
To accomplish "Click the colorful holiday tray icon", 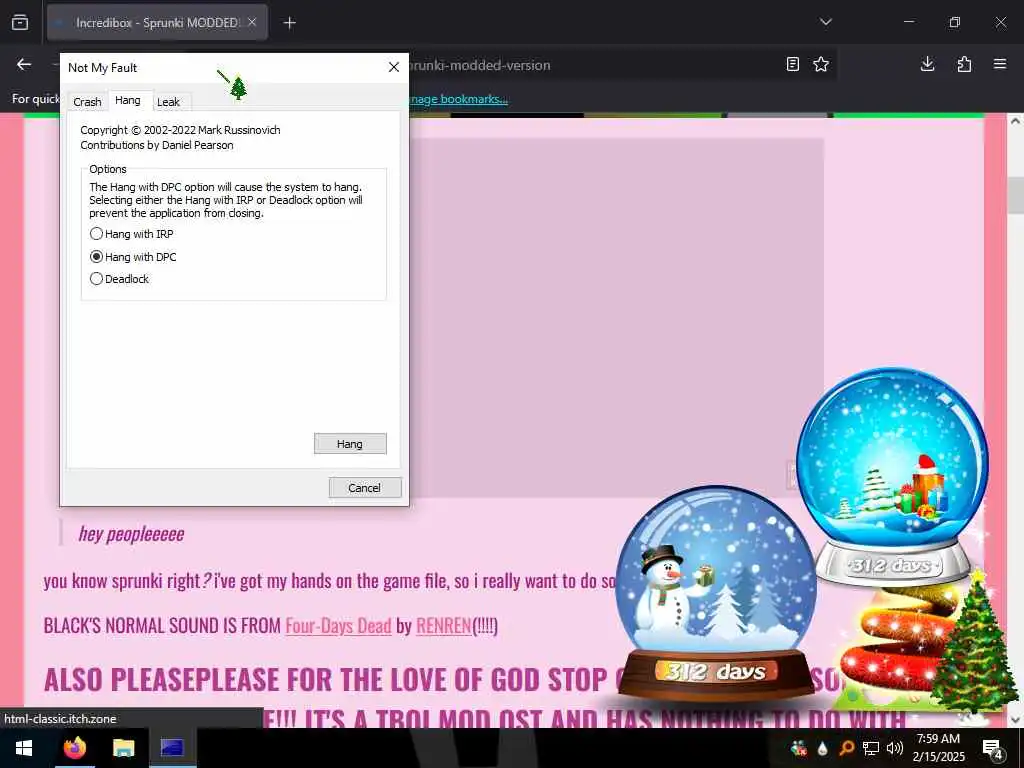I will pos(799,748).
